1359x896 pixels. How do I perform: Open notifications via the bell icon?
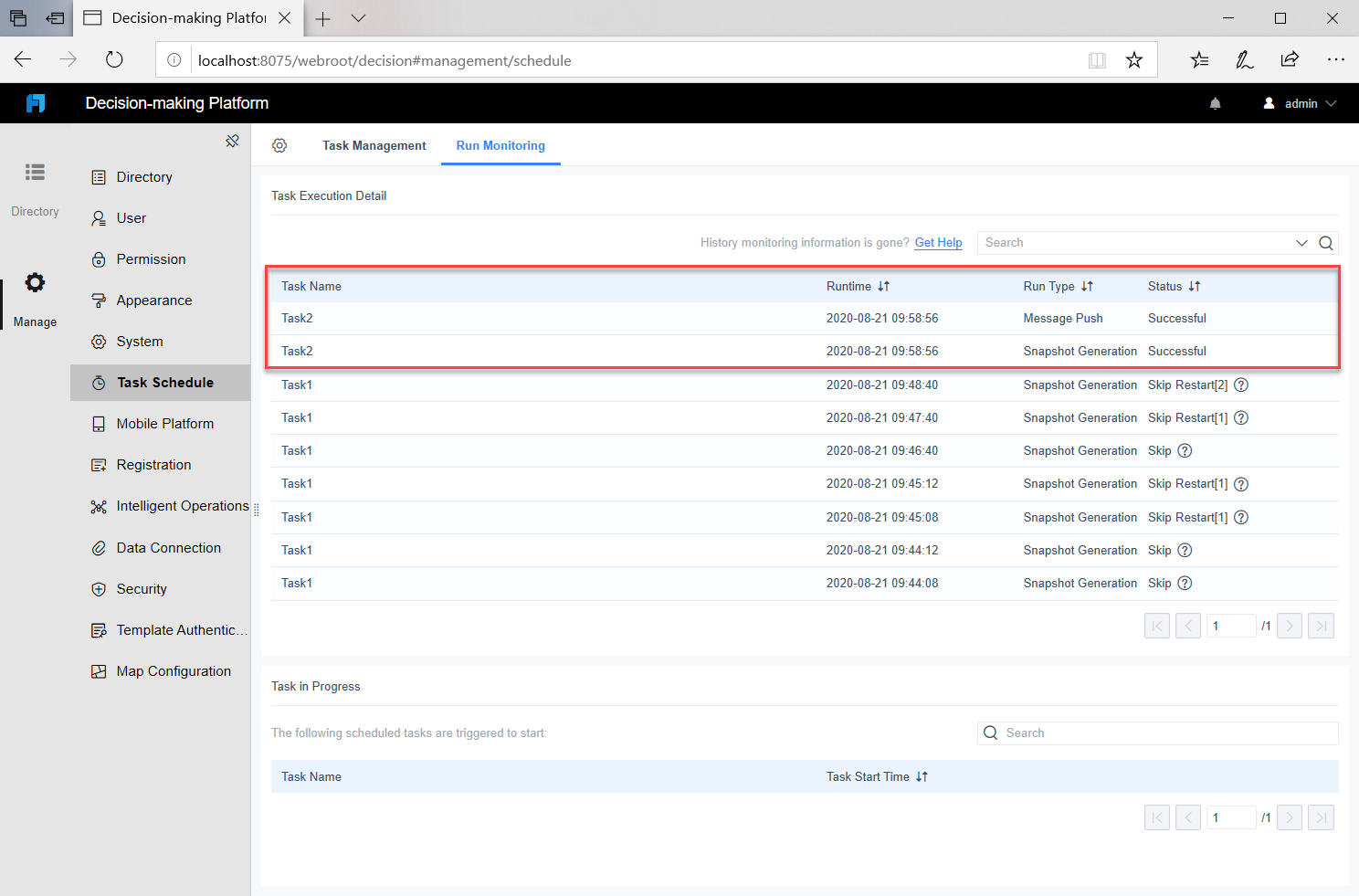[1215, 103]
